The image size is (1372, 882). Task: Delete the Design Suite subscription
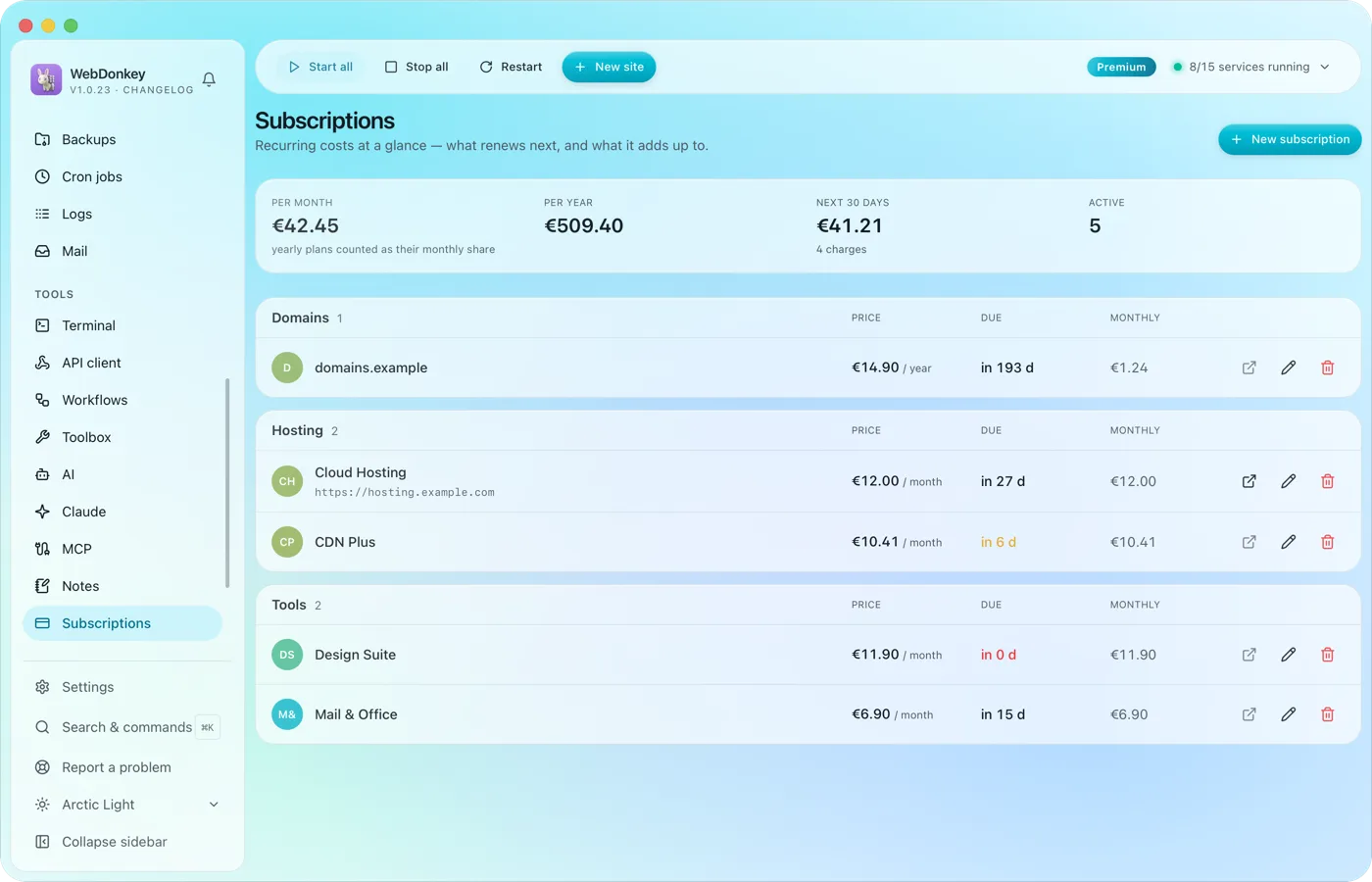1328,655
